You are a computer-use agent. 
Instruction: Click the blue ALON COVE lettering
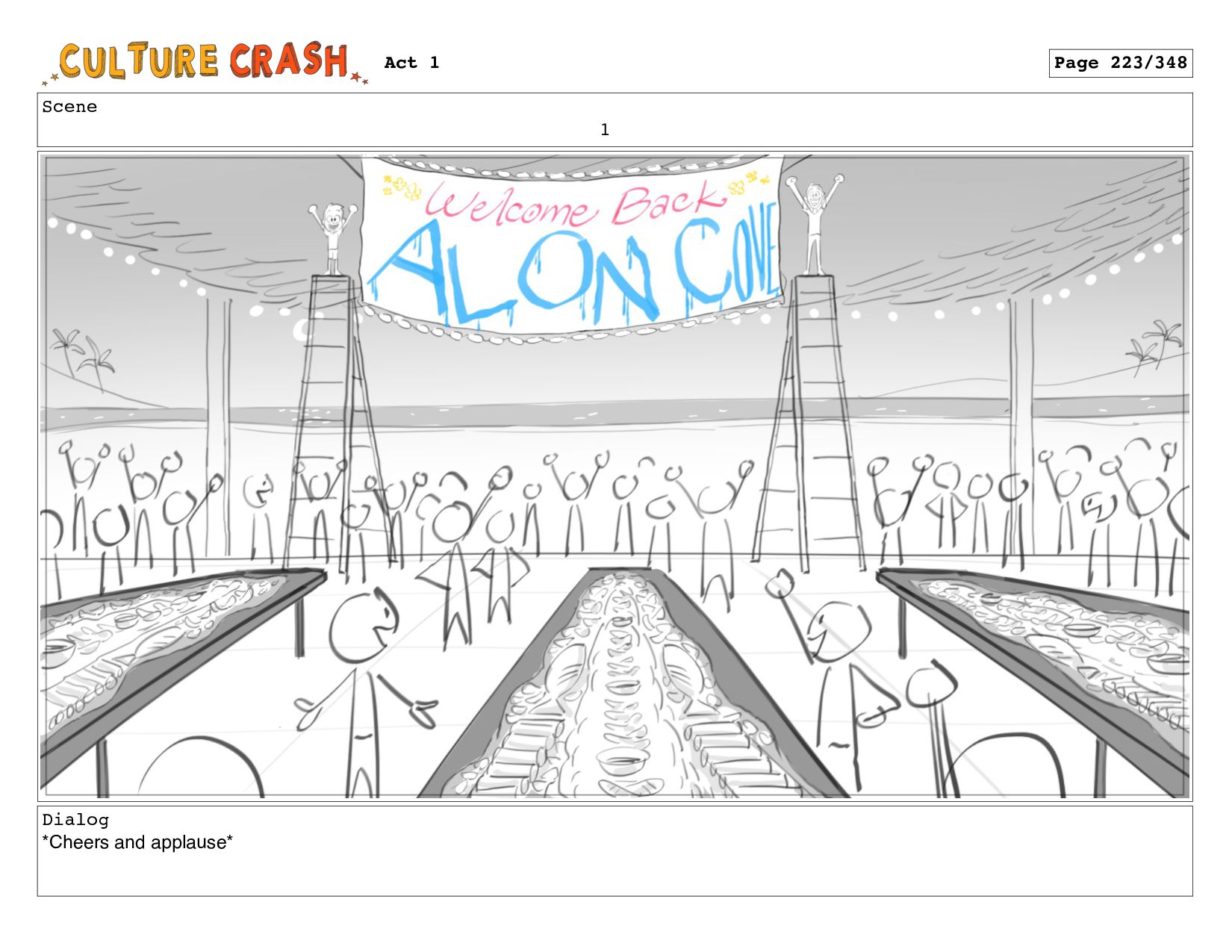[x=573, y=275]
